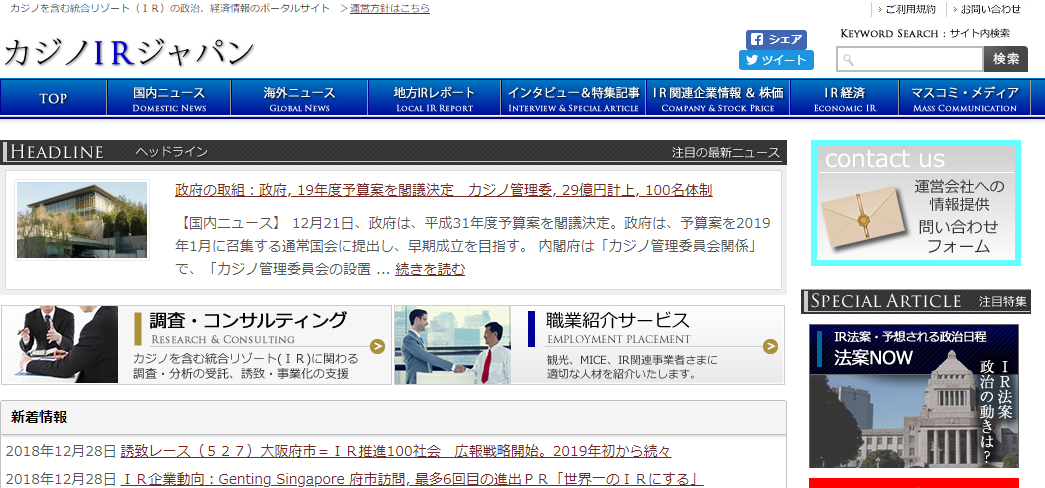Image resolution: width=1045 pixels, height=488 pixels.
Task: Click the arrow icon on 職業紹介サービス banner
Action: pyautogui.click(x=770, y=346)
